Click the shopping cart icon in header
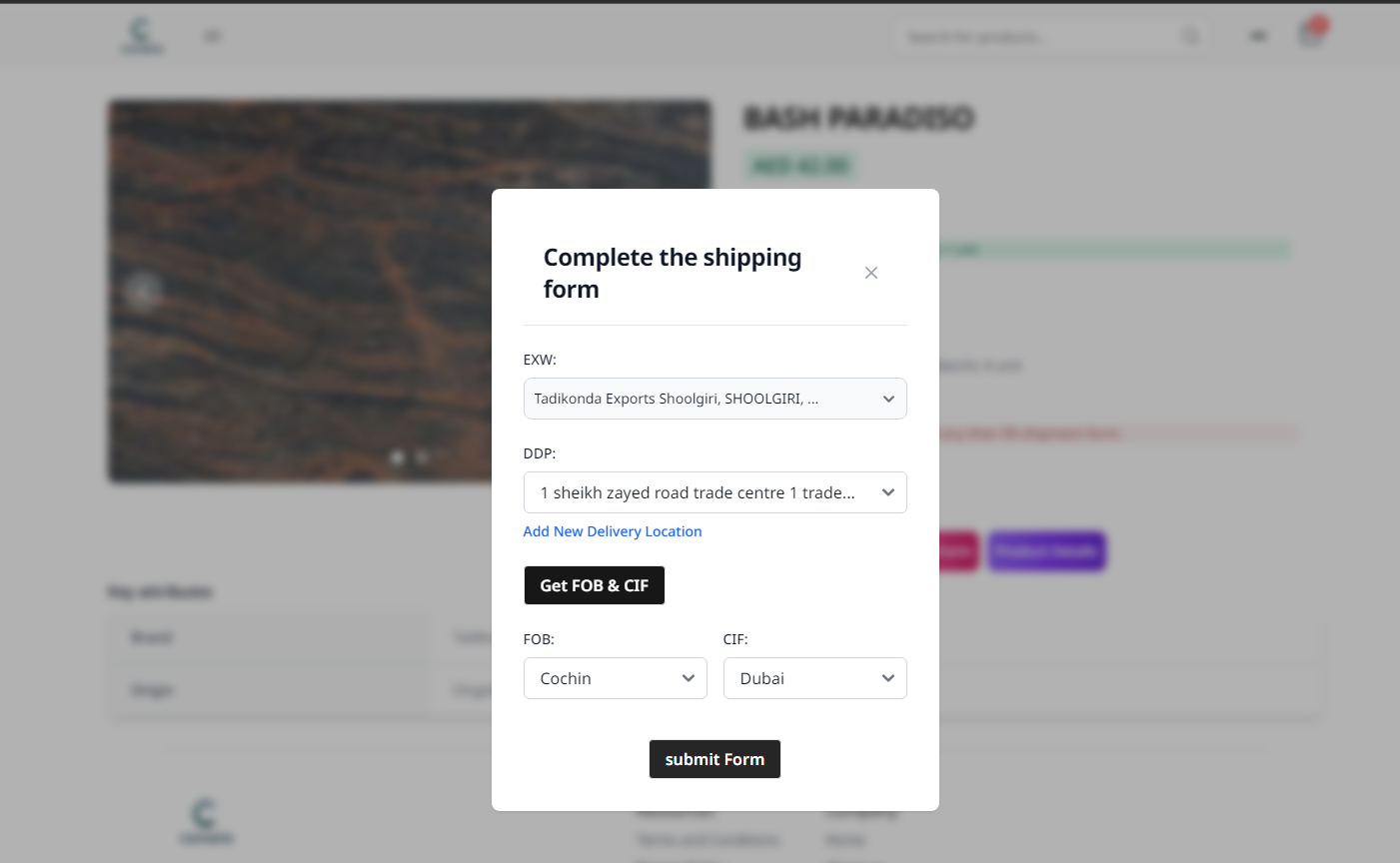 click(x=1310, y=35)
